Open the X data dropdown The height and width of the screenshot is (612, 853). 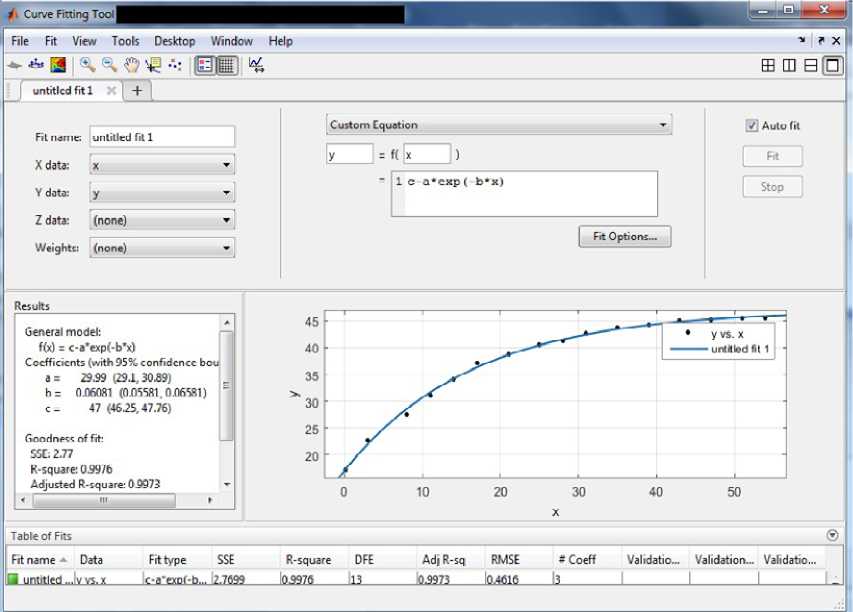click(x=162, y=166)
